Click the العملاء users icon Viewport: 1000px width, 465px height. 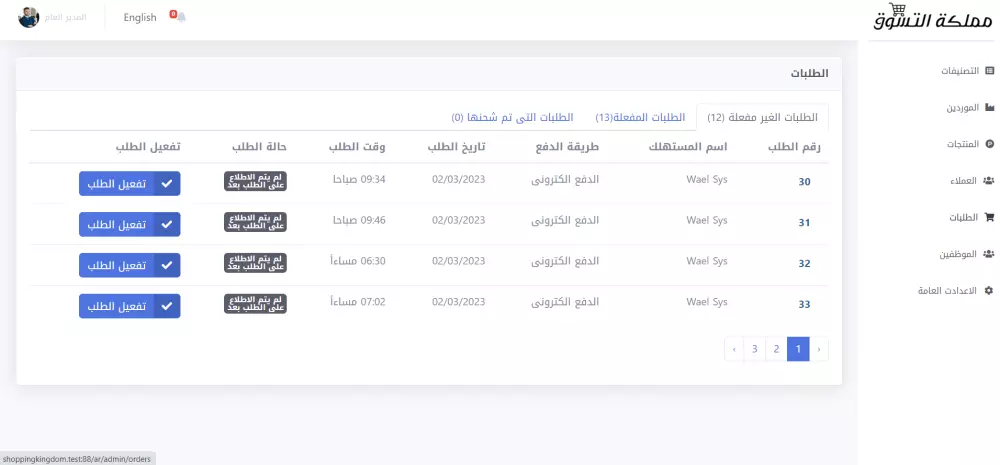989,180
